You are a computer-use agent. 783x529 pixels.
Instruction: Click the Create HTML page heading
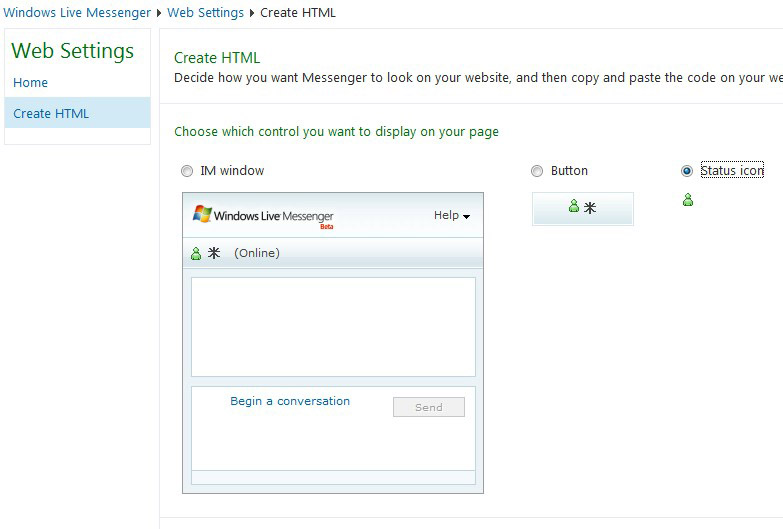[x=217, y=57]
